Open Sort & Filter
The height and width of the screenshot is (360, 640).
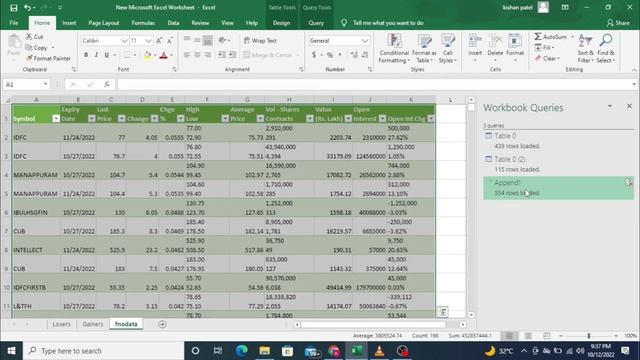coord(585,48)
